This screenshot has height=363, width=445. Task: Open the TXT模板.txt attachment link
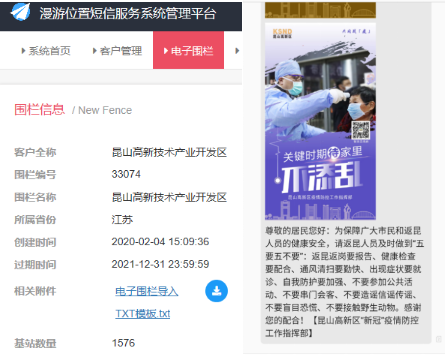click(x=143, y=314)
